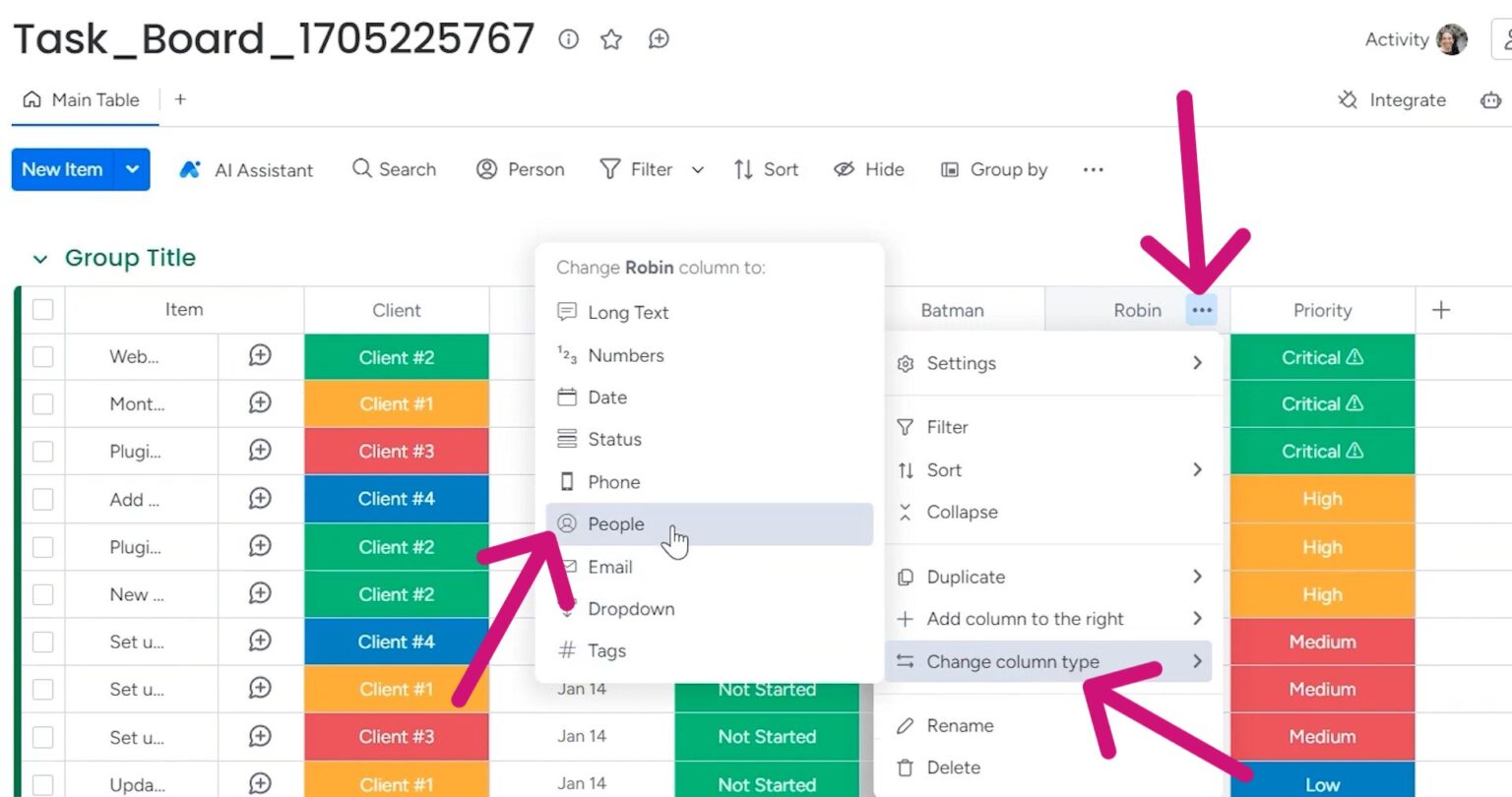Select People as the new column type
Viewport: 1512px width, 797px height.
(x=614, y=524)
